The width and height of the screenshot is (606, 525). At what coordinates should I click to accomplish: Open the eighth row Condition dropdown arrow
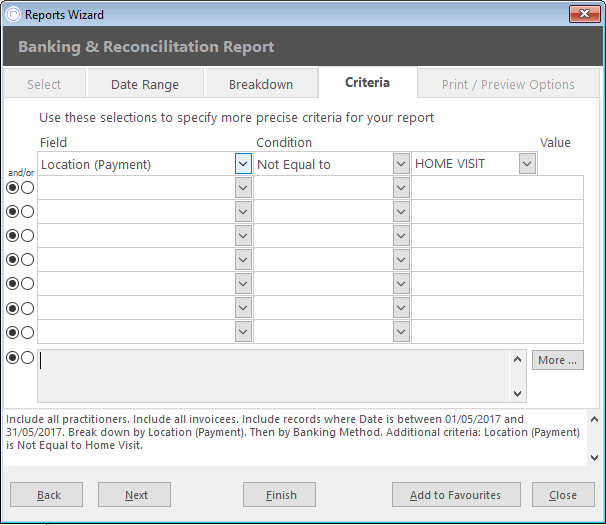coord(401,332)
